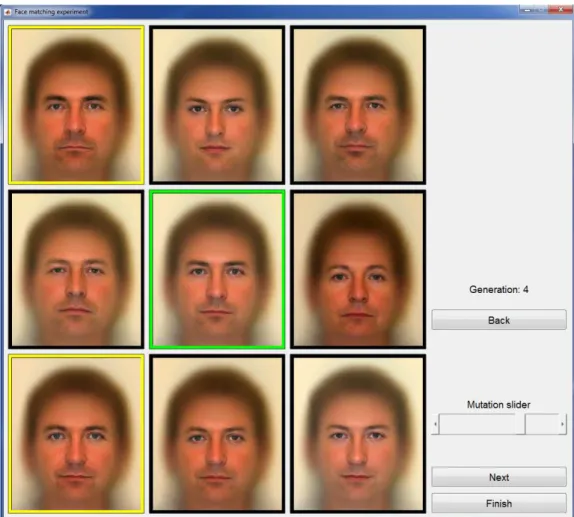The width and height of the screenshot is (574, 517).
Task: Select the middle-row right face image
Action: 358,269
